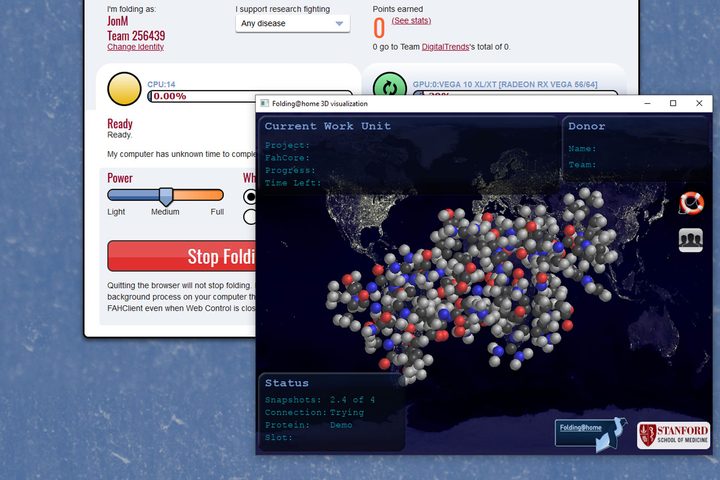This screenshot has width=720, height=480.
Task: Maximize the 3D visualization window
Action: pyautogui.click(x=673, y=103)
